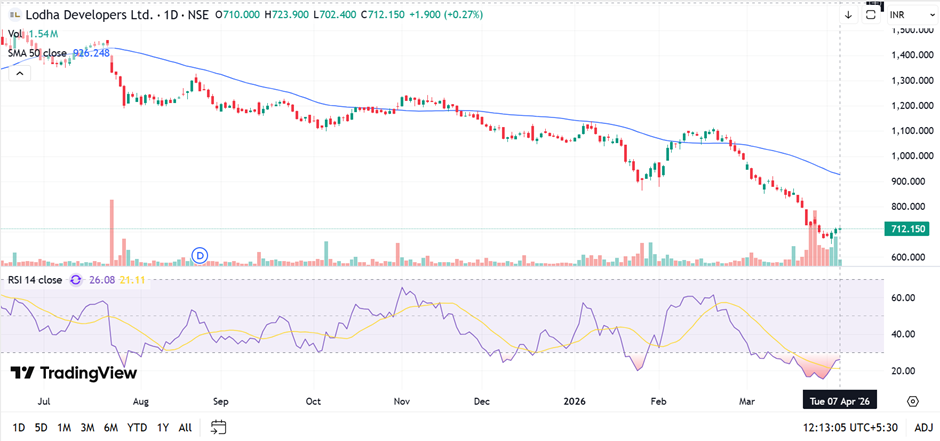Screen dimensions: 940x441
Task: Show the 1Y range
Action: point(163,427)
